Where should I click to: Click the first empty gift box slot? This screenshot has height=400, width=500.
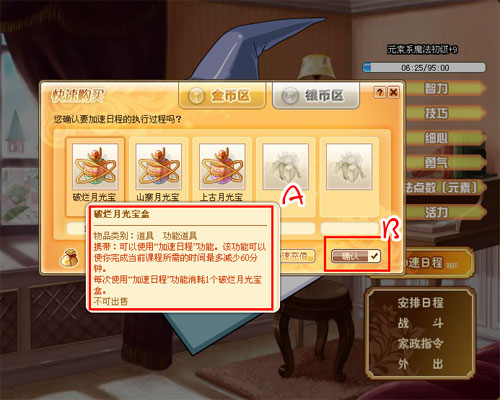[286, 166]
